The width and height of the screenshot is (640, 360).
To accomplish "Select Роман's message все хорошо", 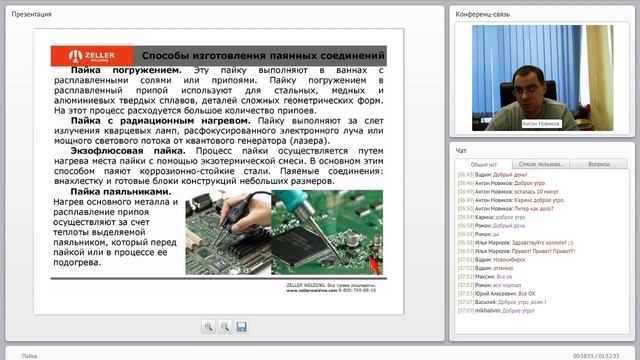I will point(489,285).
